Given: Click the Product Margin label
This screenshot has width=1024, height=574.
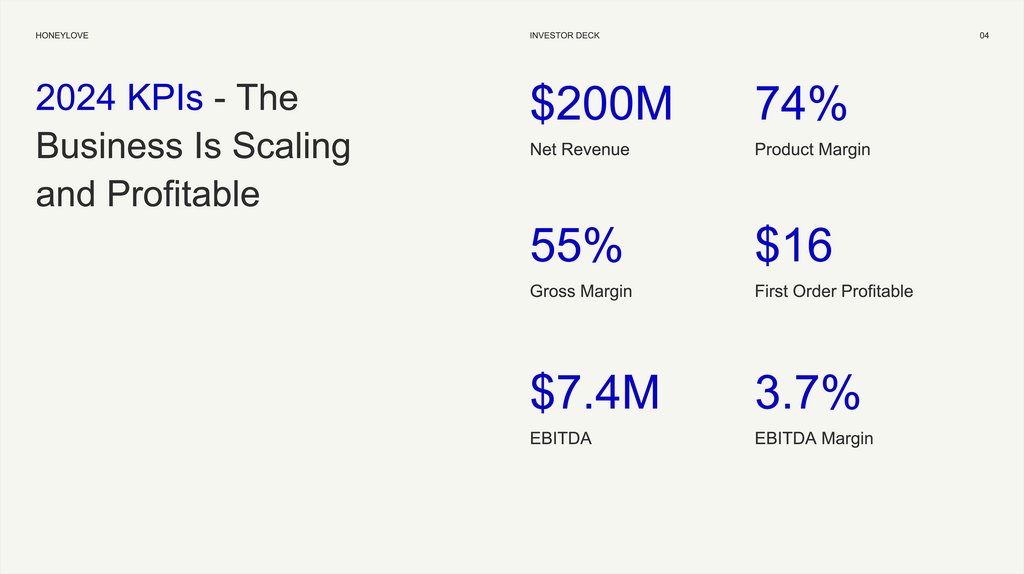Looking at the screenshot, I should [x=812, y=150].
